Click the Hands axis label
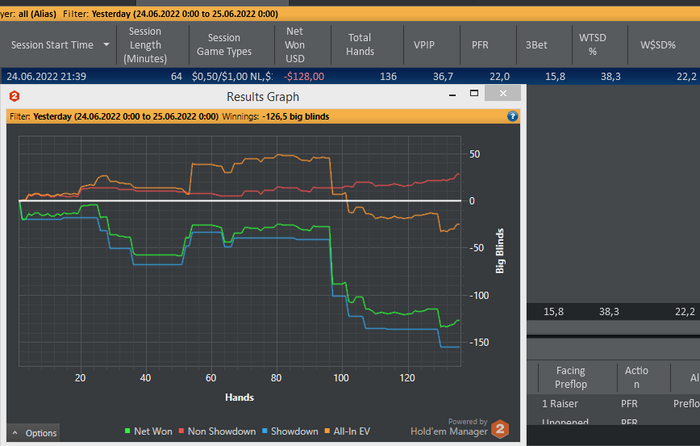700x446 pixels. tap(239, 397)
